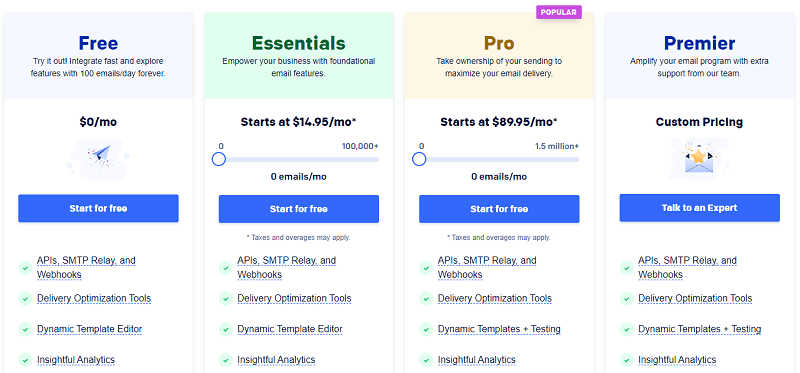The width and height of the screenshot is (800, 373).
Task: Click checkmark beside Essentials Delivery Optimization Tools
Action: point(226,299)
